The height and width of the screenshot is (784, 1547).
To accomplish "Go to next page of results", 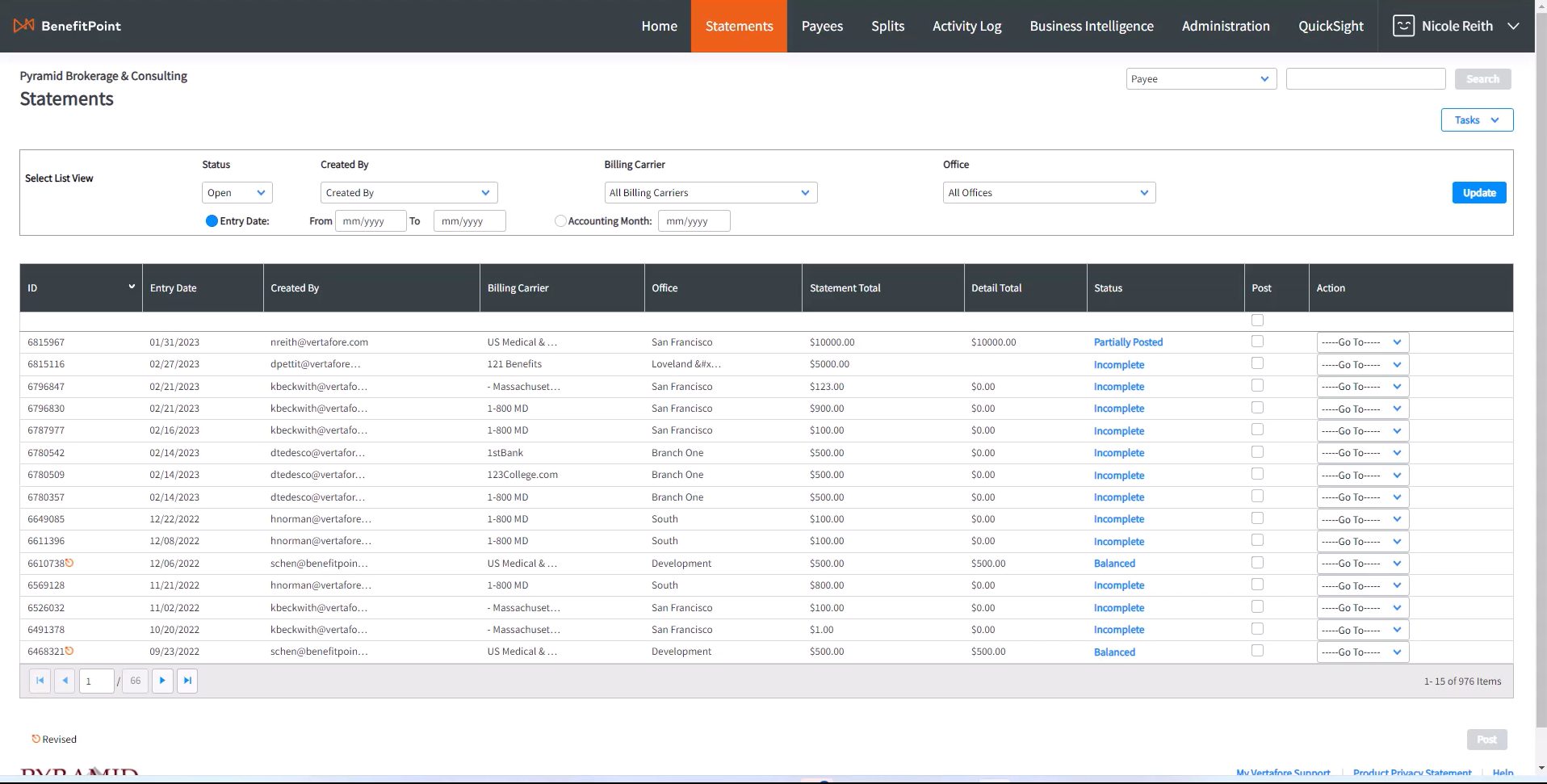I will [x=162, y=681].
